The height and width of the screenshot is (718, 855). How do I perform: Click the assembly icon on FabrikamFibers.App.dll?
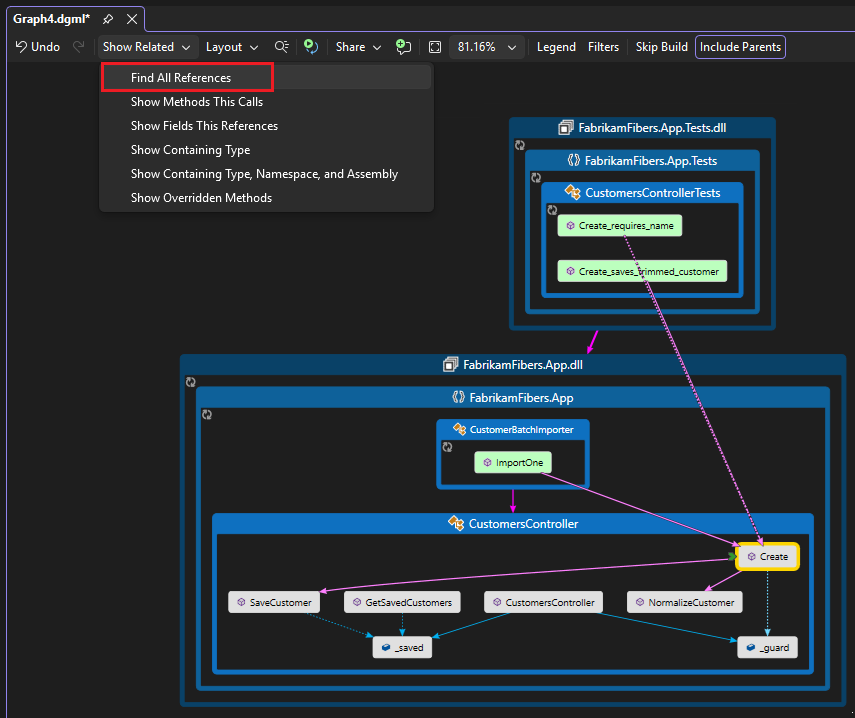tap(451, 364)
